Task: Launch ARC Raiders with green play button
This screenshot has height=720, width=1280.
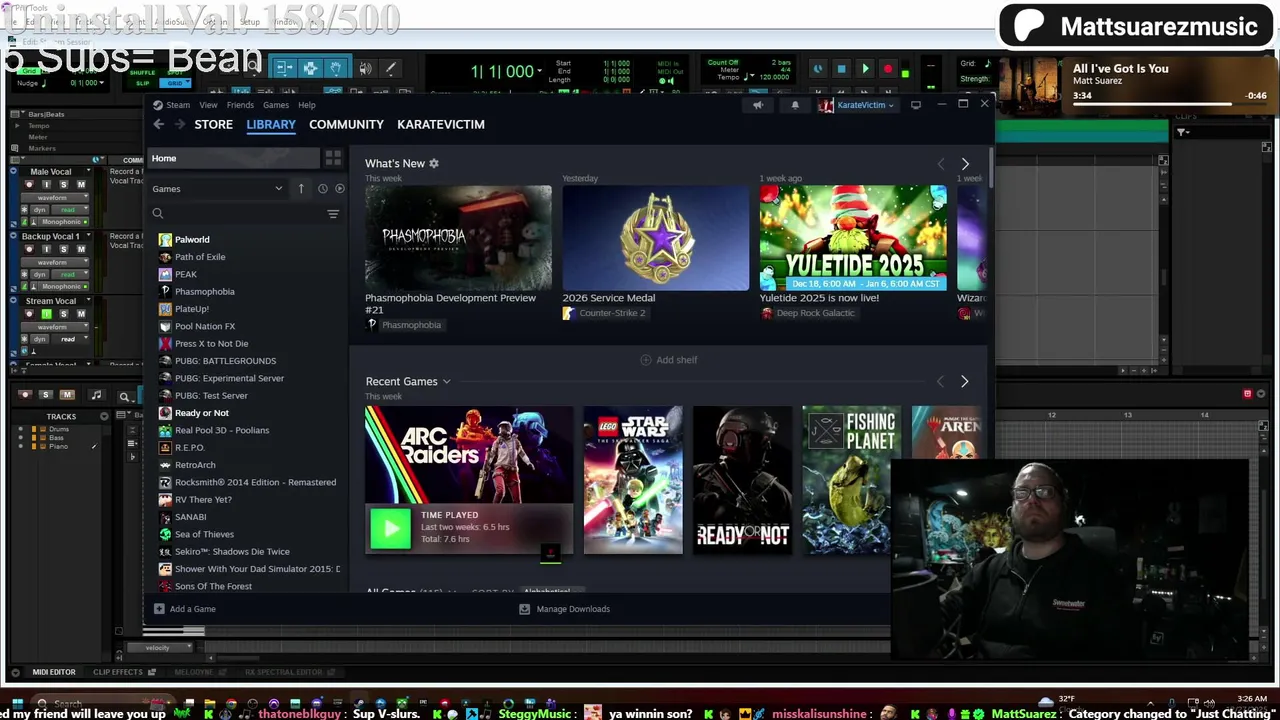Action: 390,527
